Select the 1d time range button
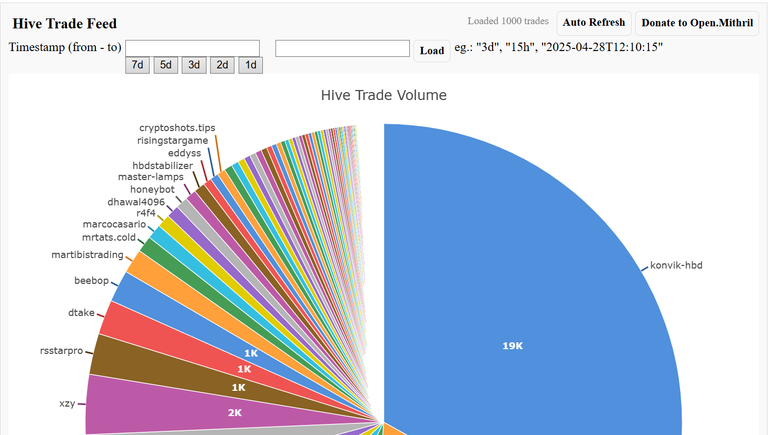 pyautogui.click(x=250, y=65)
